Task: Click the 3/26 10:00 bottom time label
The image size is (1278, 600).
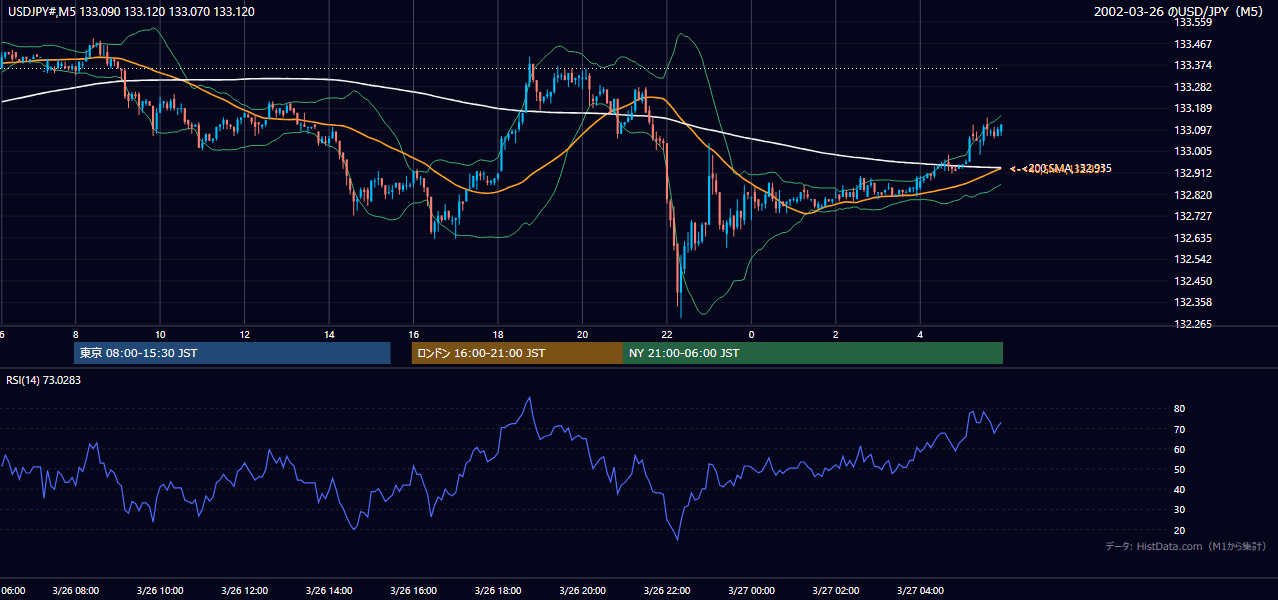Action: click(x=160, y=590)
